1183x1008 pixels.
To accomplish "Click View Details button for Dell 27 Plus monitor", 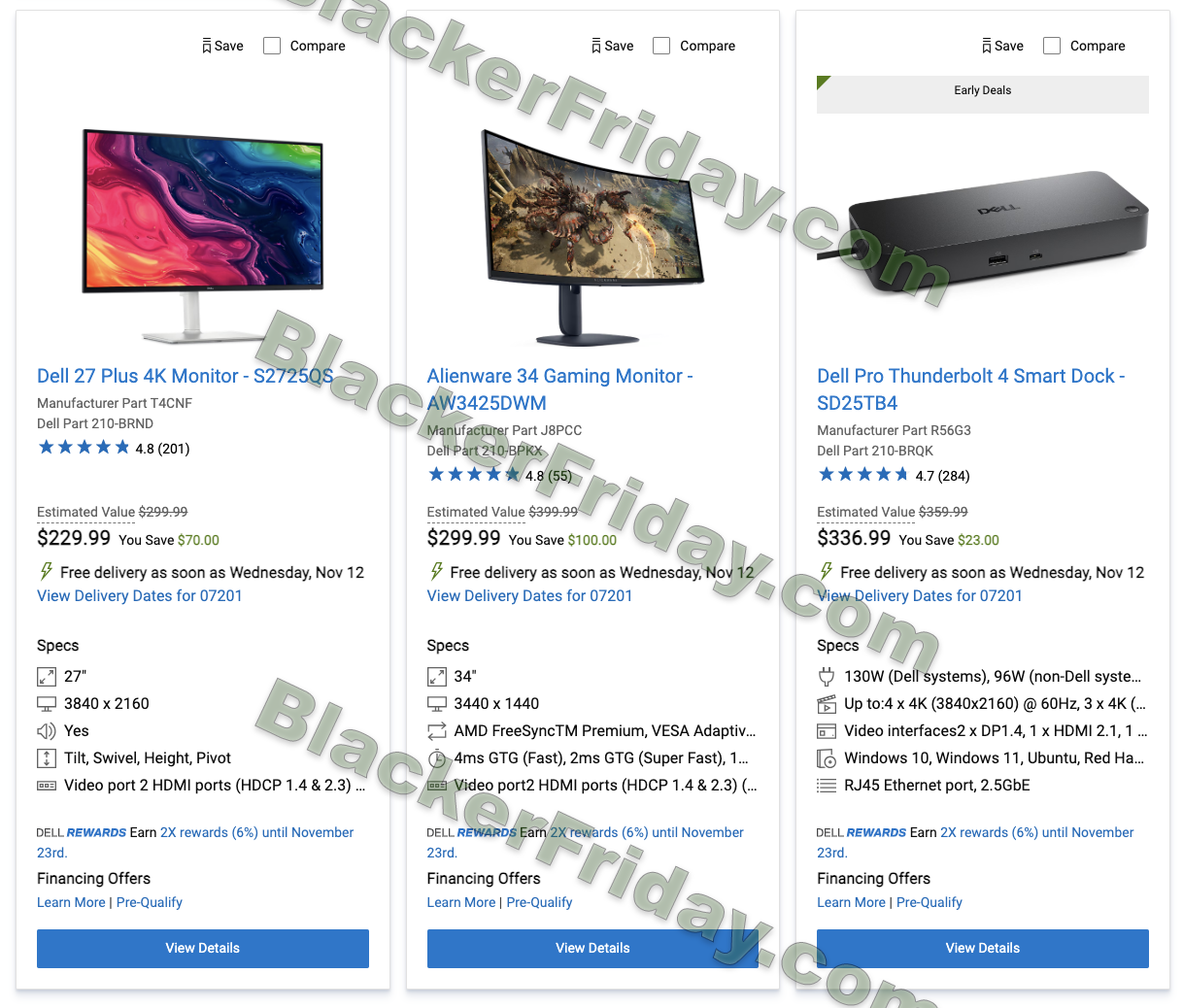I will click(203, 949).
